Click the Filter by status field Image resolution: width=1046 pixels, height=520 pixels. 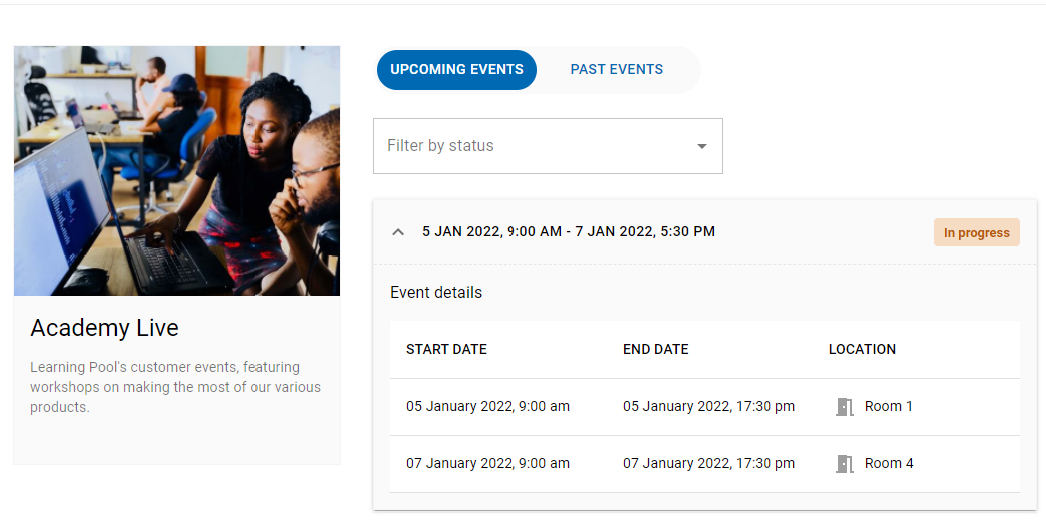tap(530, 146)
